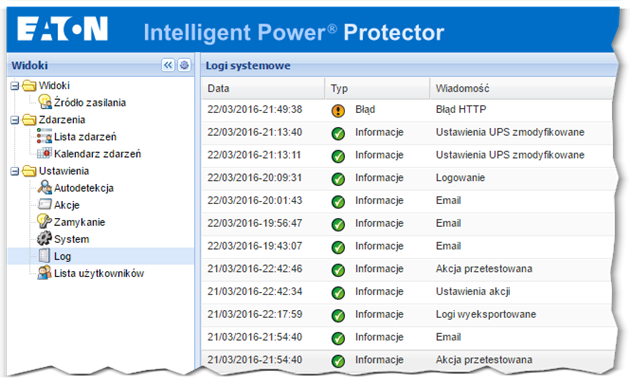Click the green check icon at 21:13:40
Image resolution: width=630 pixels, height=386 pixels.
tap(338, 133)
